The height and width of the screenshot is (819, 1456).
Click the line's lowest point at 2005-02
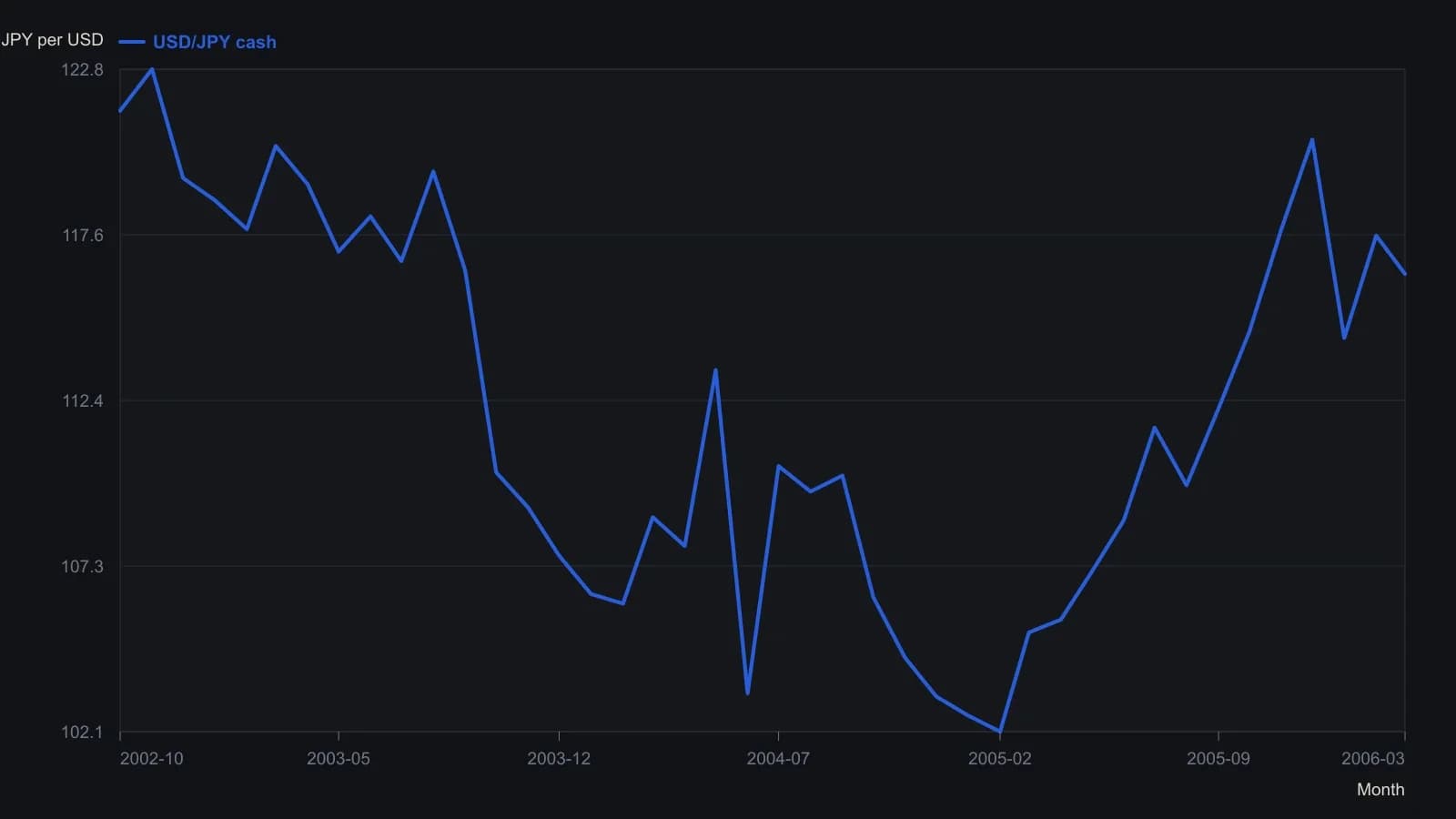point(1000,731)
